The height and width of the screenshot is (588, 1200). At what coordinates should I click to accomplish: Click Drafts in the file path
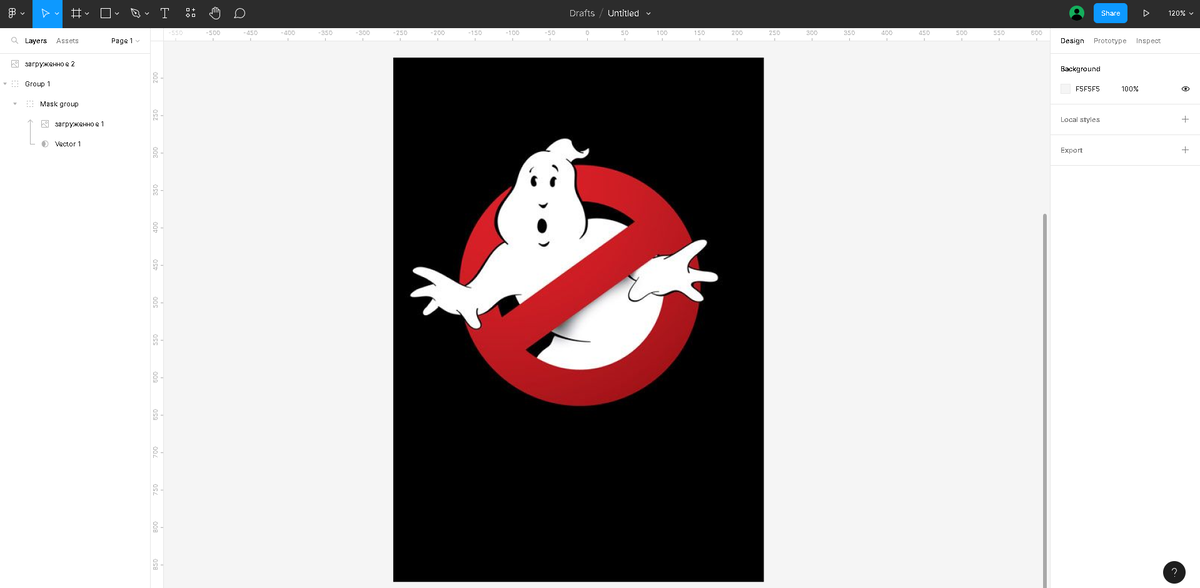582,13
